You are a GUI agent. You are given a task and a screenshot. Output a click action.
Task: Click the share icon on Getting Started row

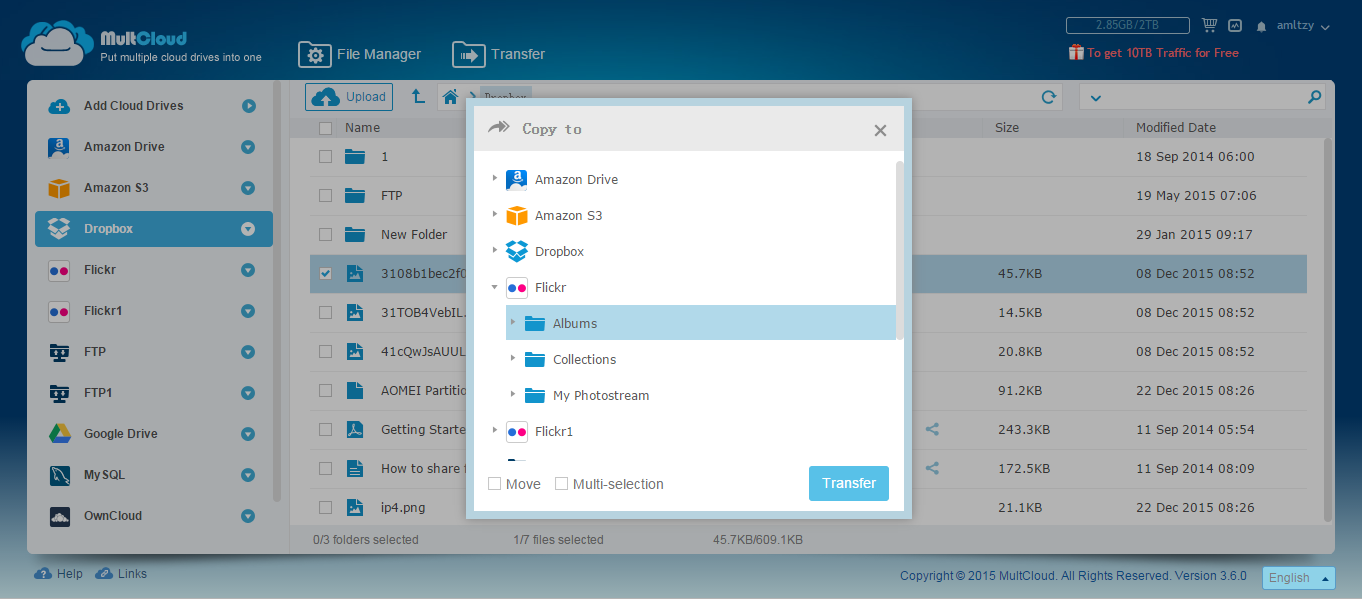click(x=932, y=429)
